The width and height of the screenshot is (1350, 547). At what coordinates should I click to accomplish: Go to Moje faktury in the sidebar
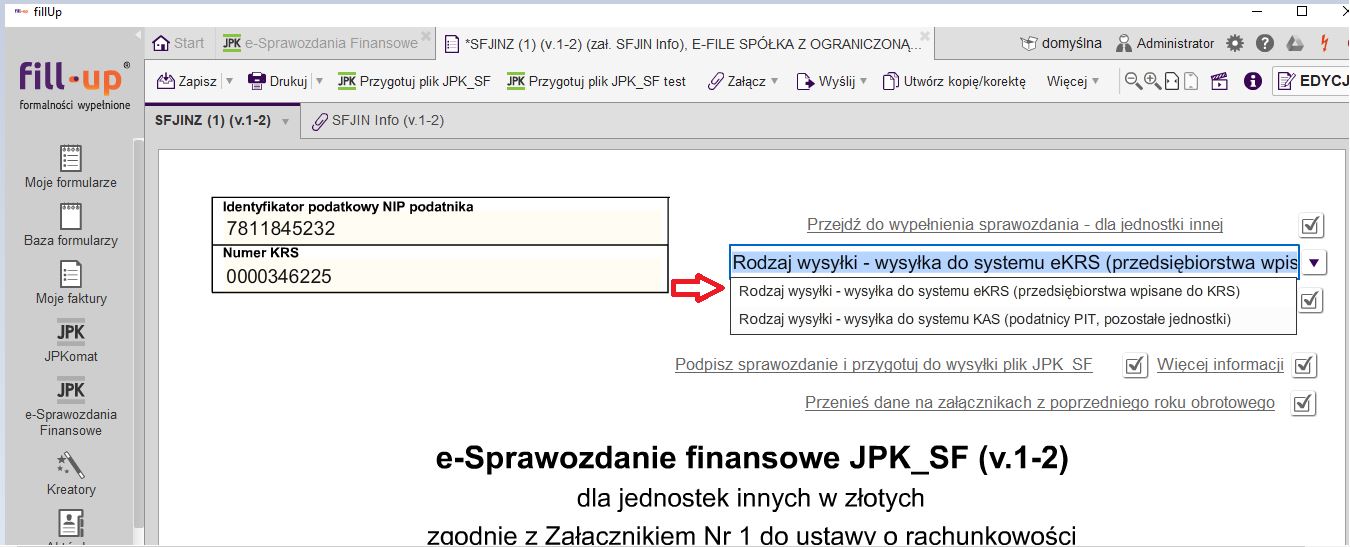pyautogui.click(x=71, y=282)
